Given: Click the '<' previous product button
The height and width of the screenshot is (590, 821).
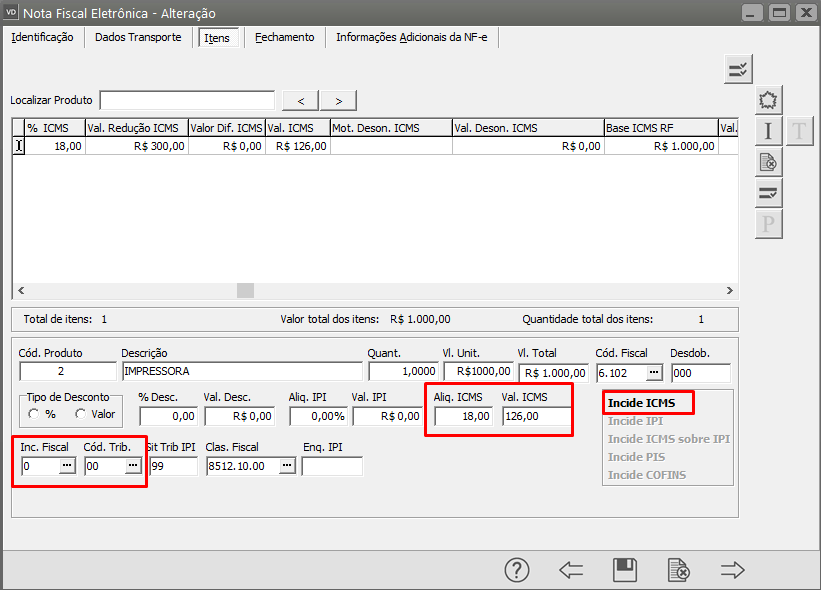Looking at the screenshot, I should [301, 100].
